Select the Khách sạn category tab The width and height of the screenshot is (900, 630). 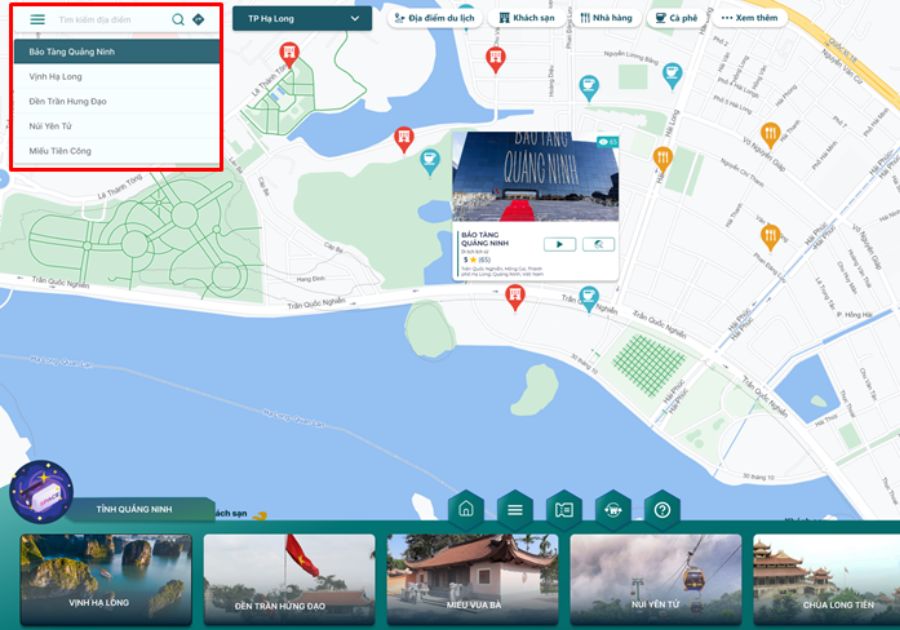point(527,17)
